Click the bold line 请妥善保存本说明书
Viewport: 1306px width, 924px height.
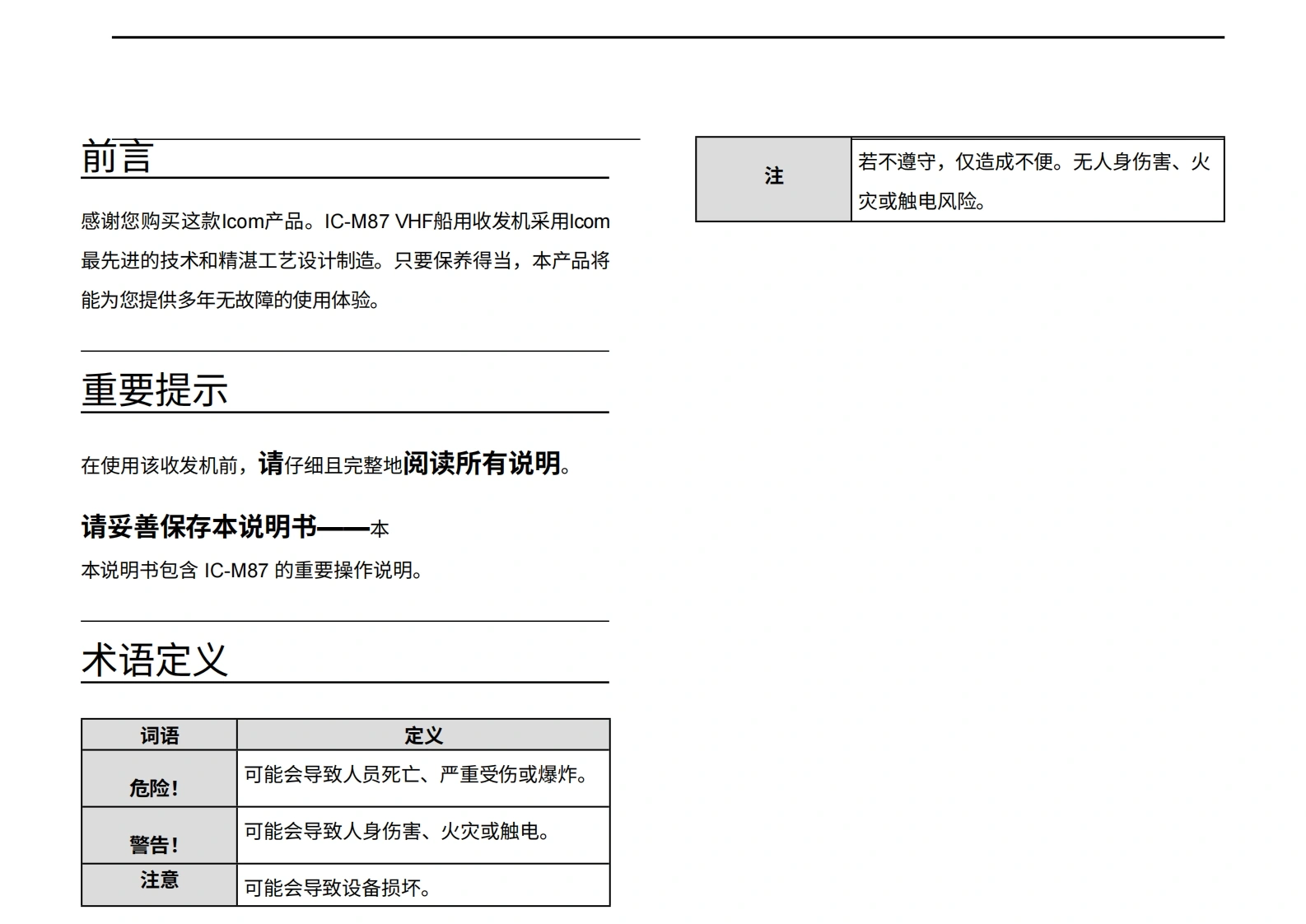point(199,527)
